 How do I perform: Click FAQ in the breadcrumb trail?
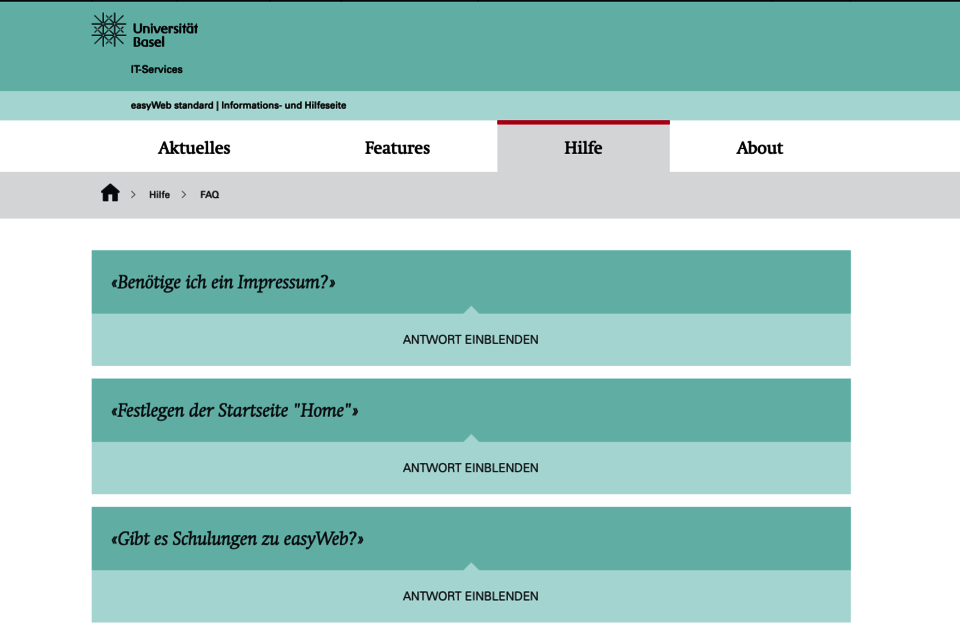(x=209, y=195)
